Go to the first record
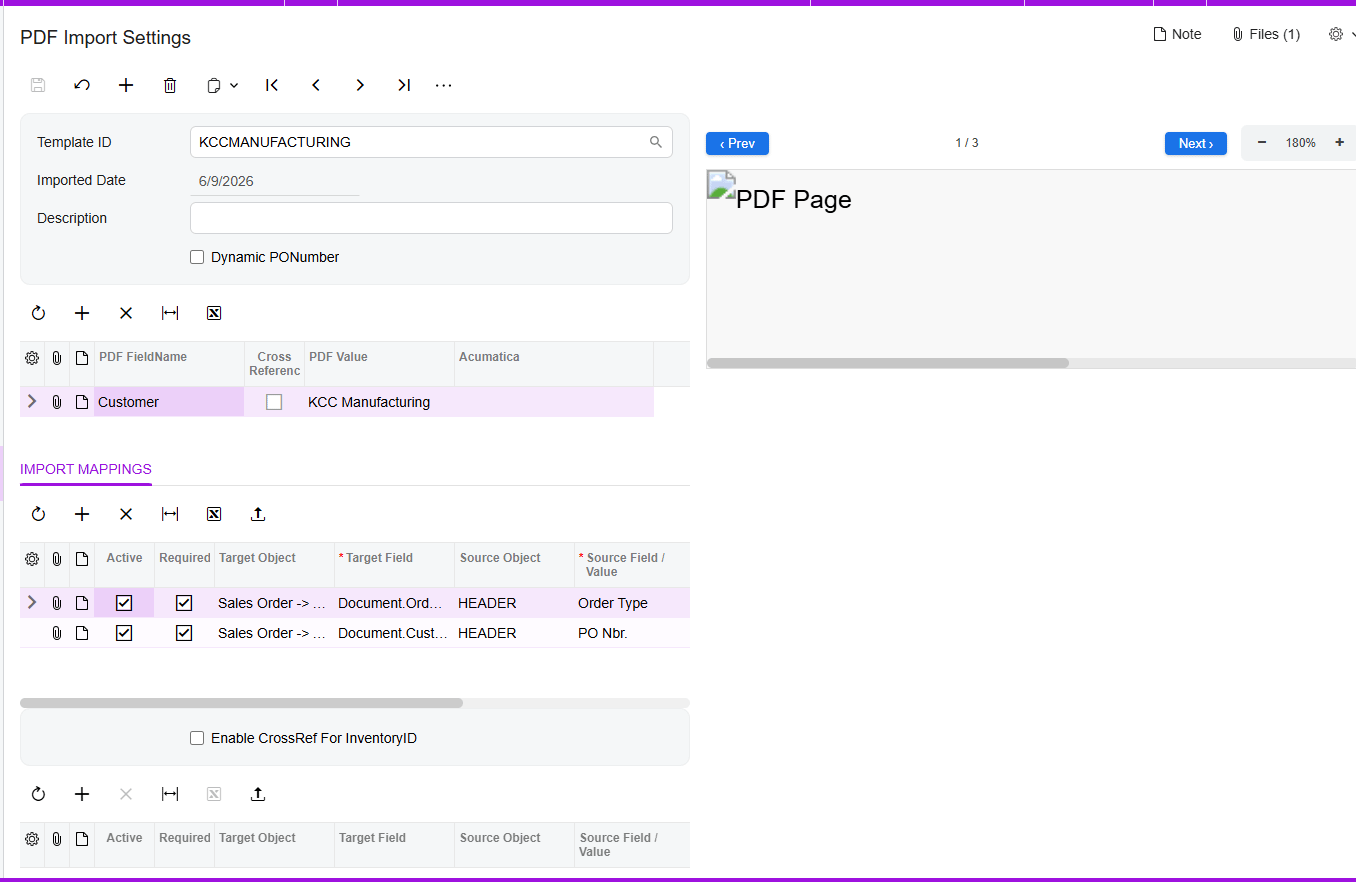 pos(272,85)
